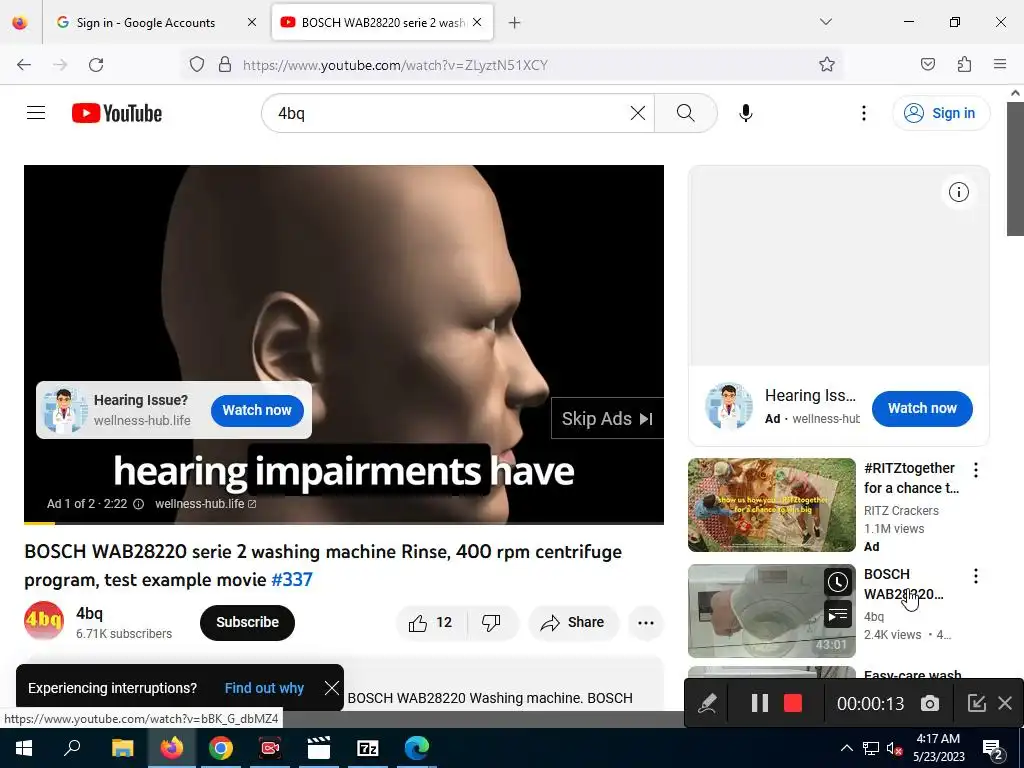Show hidden system tray icons

(x=846, y=748)
